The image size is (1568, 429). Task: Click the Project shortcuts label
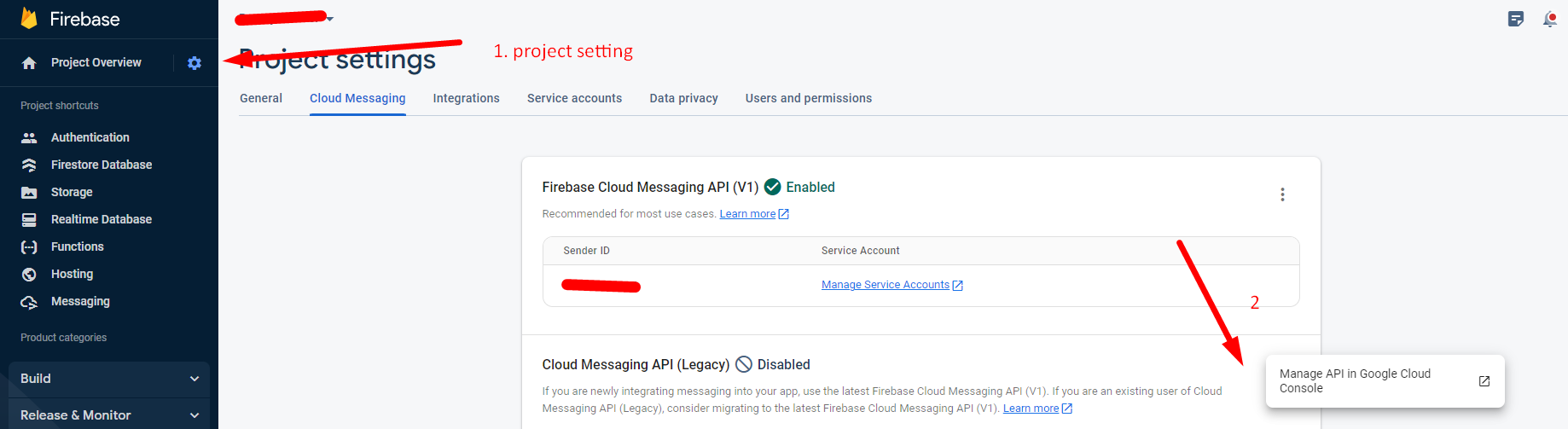point(60,106)
